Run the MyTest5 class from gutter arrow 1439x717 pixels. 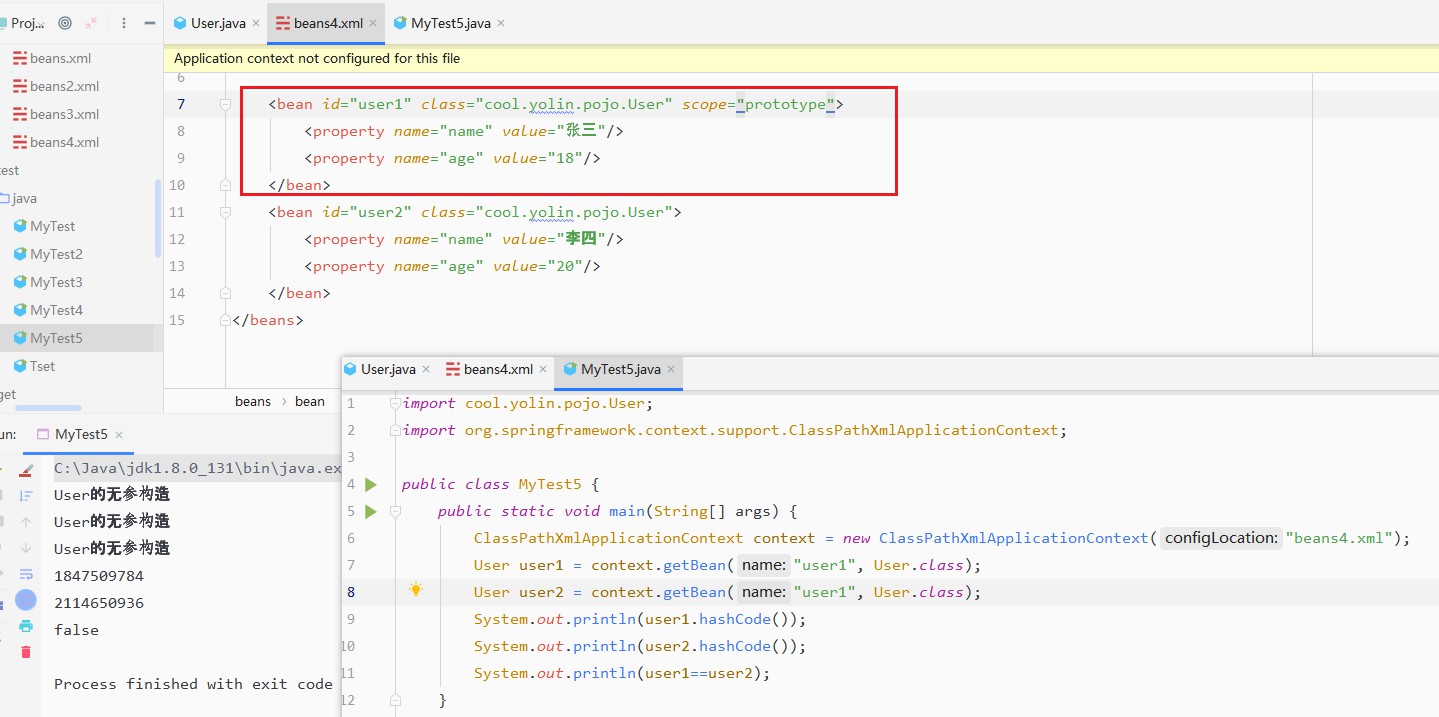[x=371, y=485]
